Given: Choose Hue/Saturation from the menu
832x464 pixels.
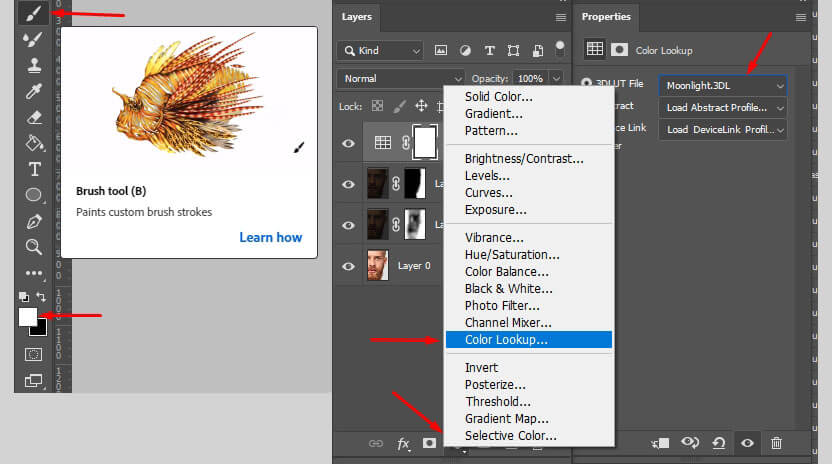Looking at the screenshot, I should click(x=528, y=255).
